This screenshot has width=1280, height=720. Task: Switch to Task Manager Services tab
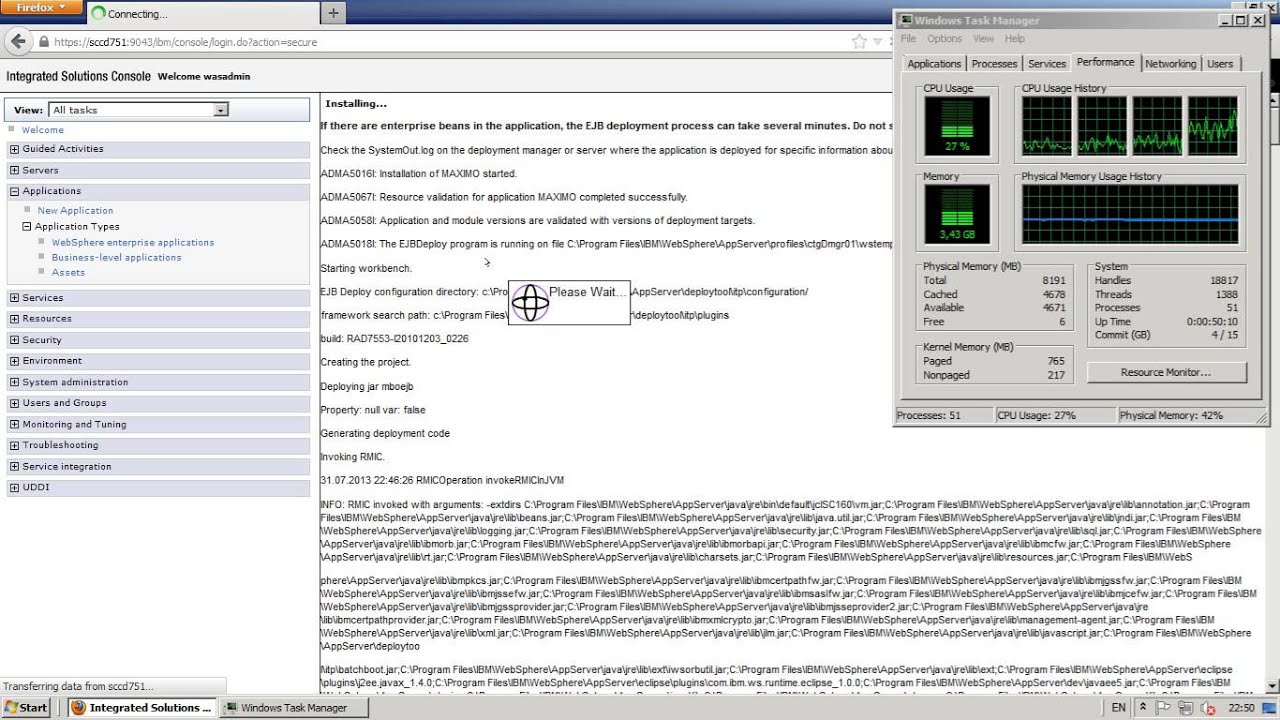click(1047, 64)
